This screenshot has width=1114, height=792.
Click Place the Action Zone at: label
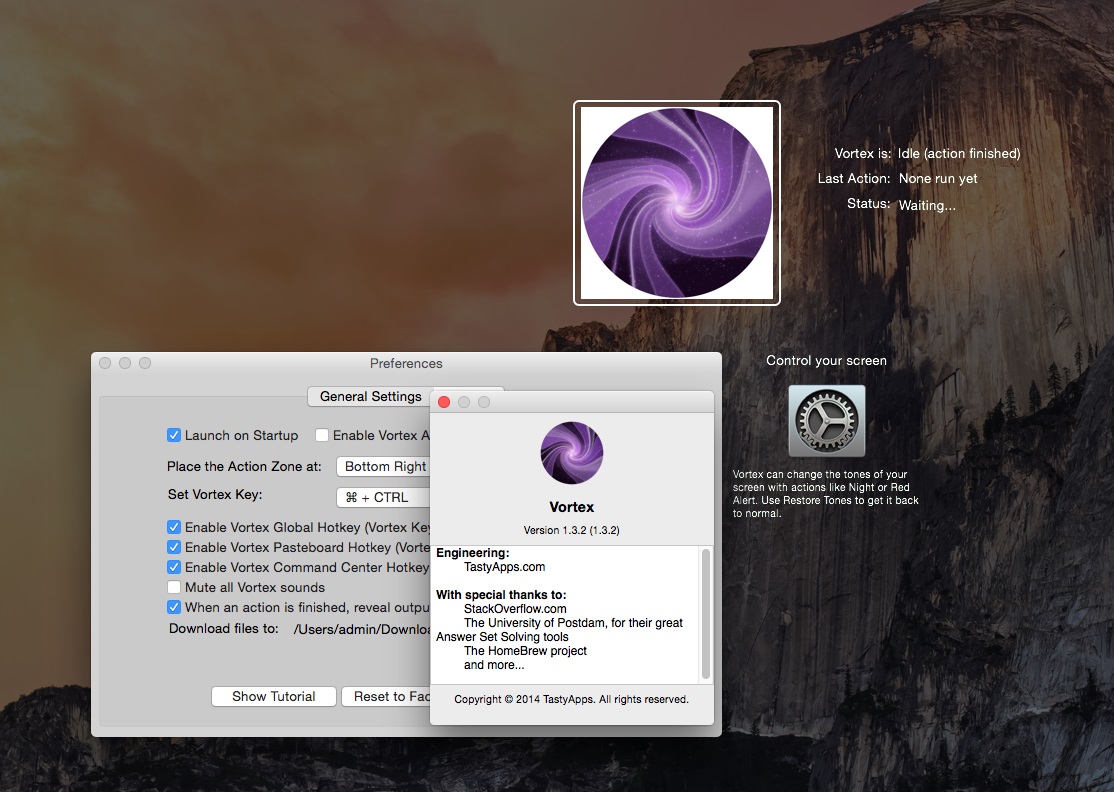pyautogui.click(x=244, y=467)
